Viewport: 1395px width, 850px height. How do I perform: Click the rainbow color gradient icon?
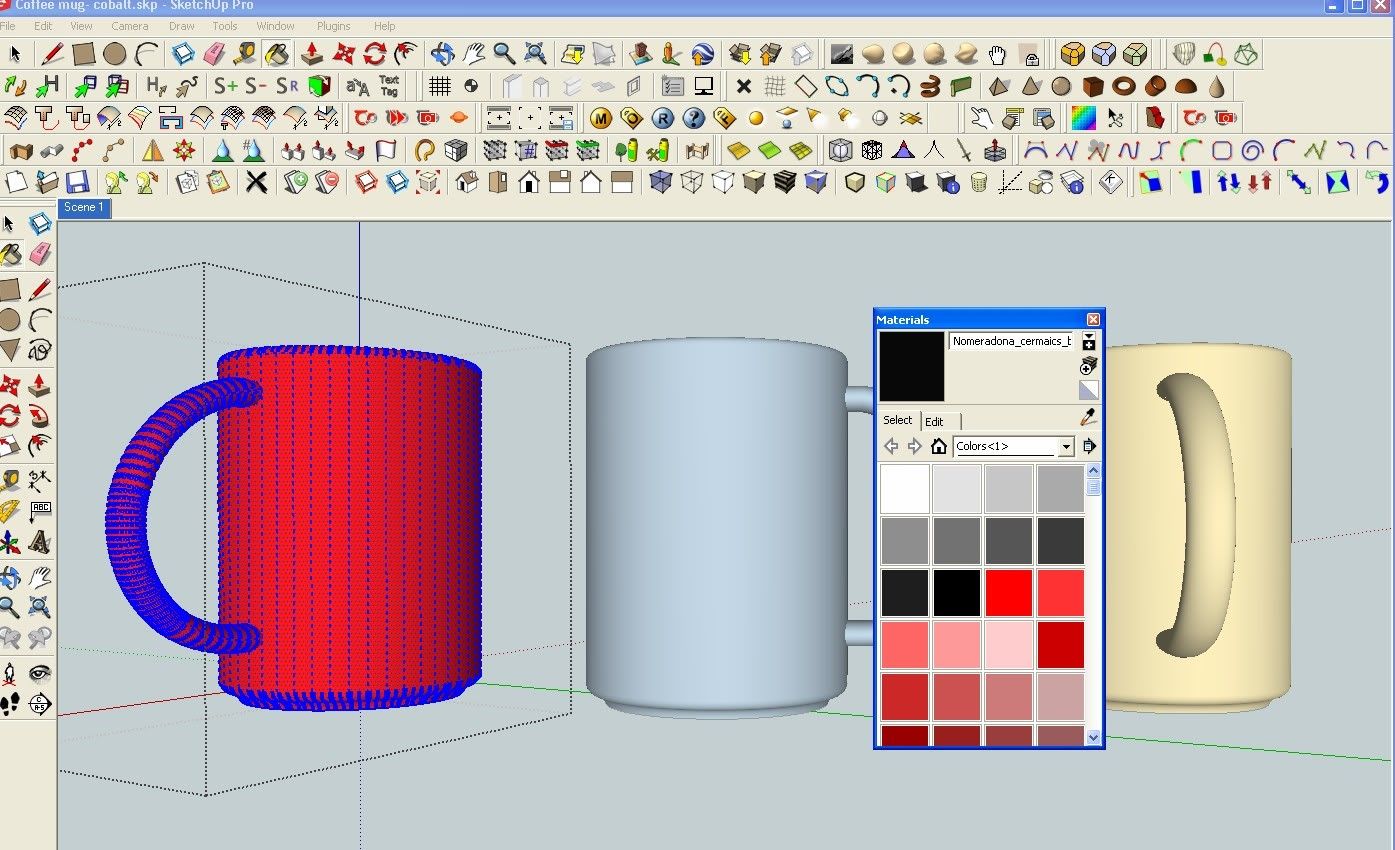[1083, 118]
